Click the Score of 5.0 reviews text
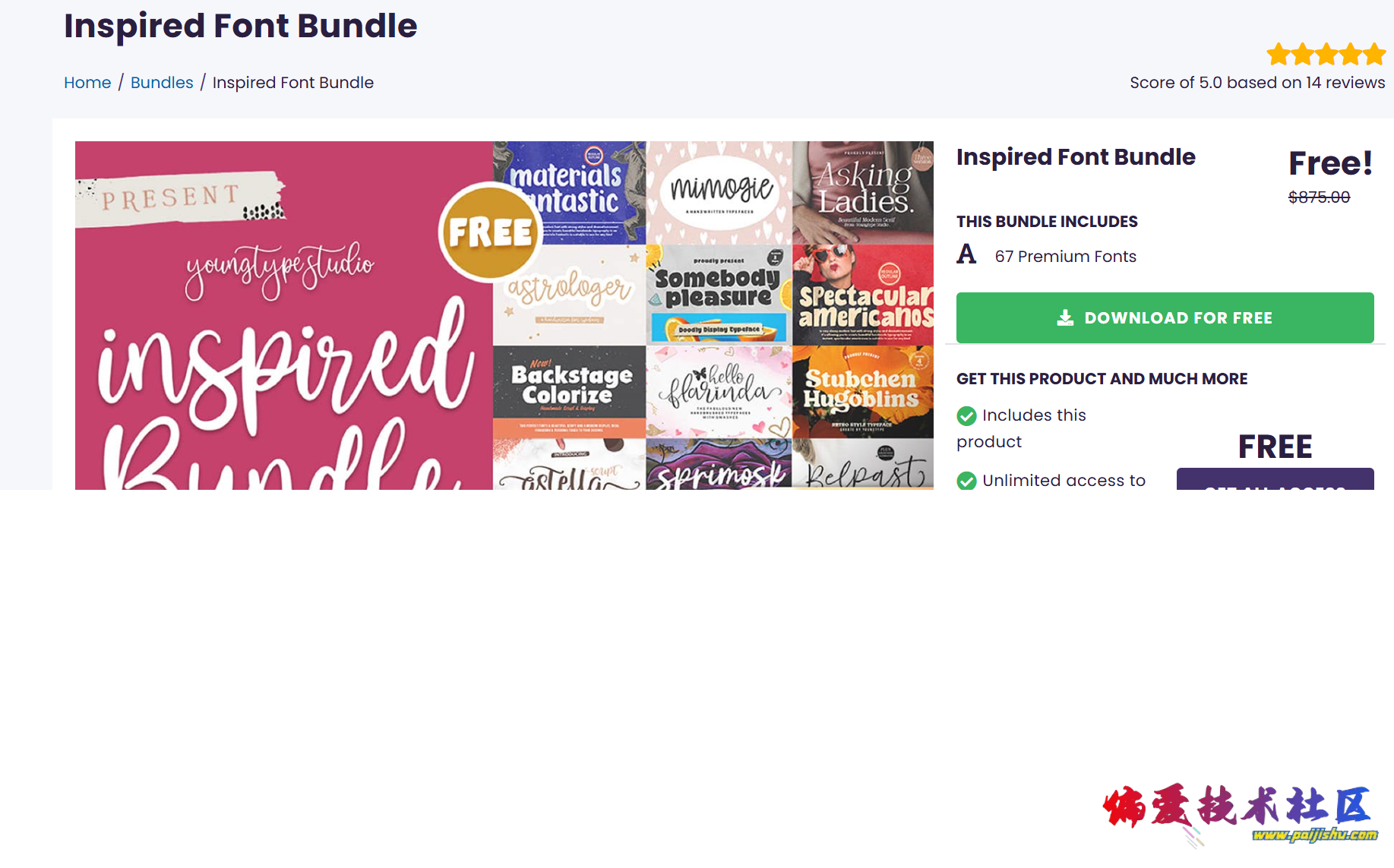Screen dimensions: 1394x868 1257,83
